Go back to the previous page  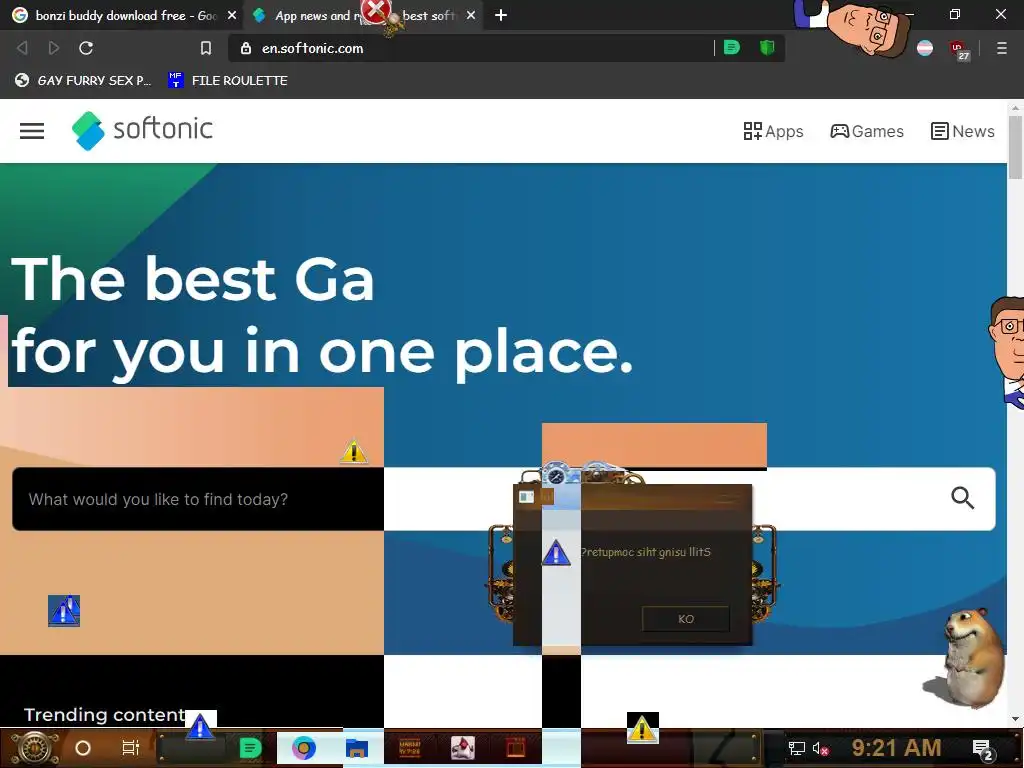(22, 48)
